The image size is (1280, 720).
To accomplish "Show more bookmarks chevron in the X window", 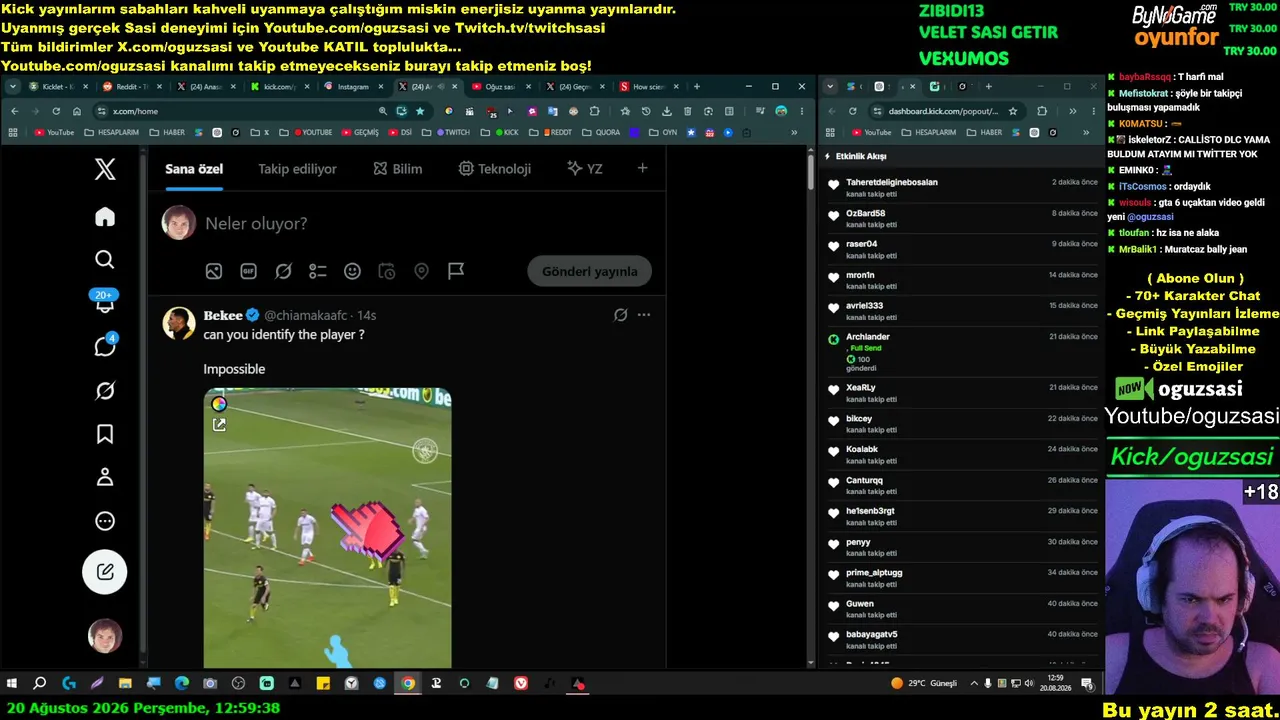I will click(x=794, y=132).
